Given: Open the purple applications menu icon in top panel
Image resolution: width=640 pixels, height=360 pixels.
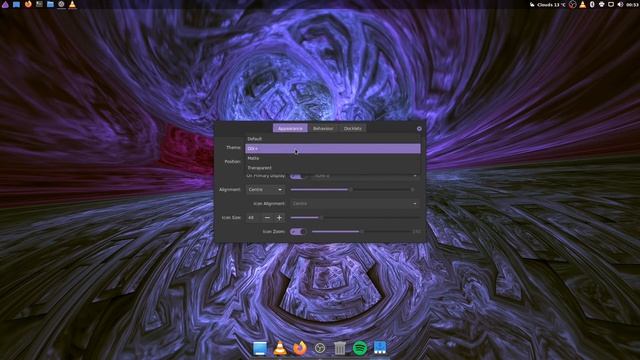Looking at the screenshot, I should [5, 4].
